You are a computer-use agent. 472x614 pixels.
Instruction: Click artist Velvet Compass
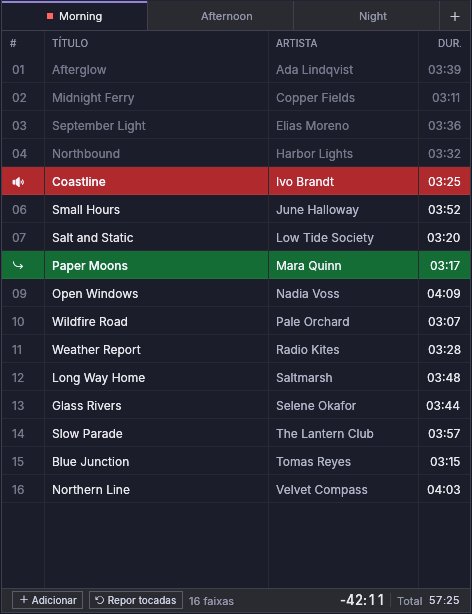coord(322,489)
